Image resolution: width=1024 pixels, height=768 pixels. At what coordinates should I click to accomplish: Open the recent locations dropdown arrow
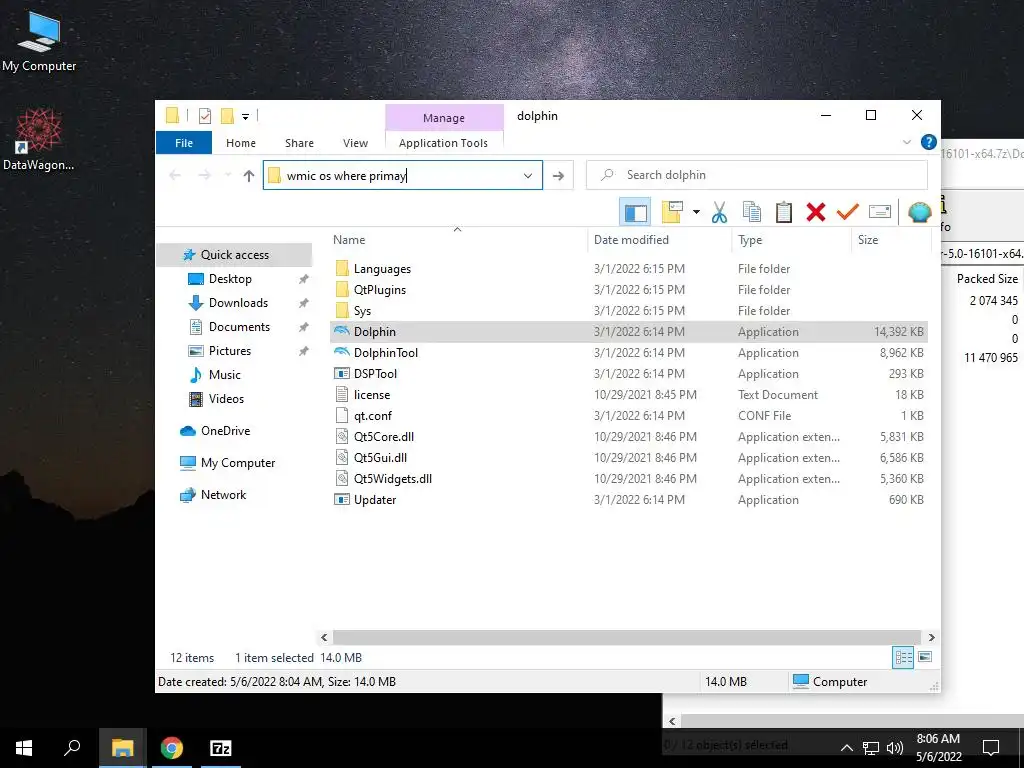[x=228, y=175]
